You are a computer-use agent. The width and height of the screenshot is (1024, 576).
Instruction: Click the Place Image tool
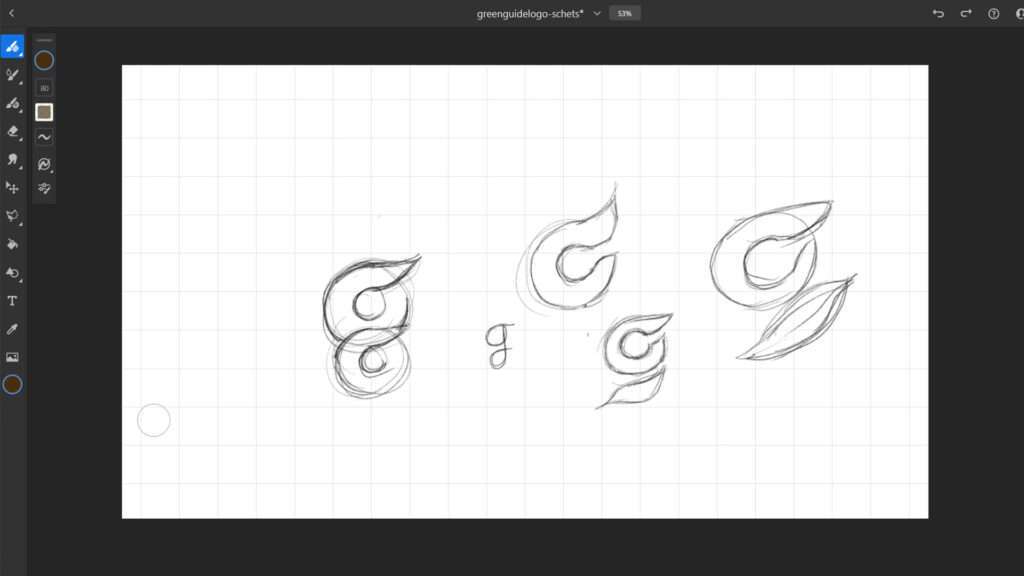pyautogui.click(x=13, y=357)
